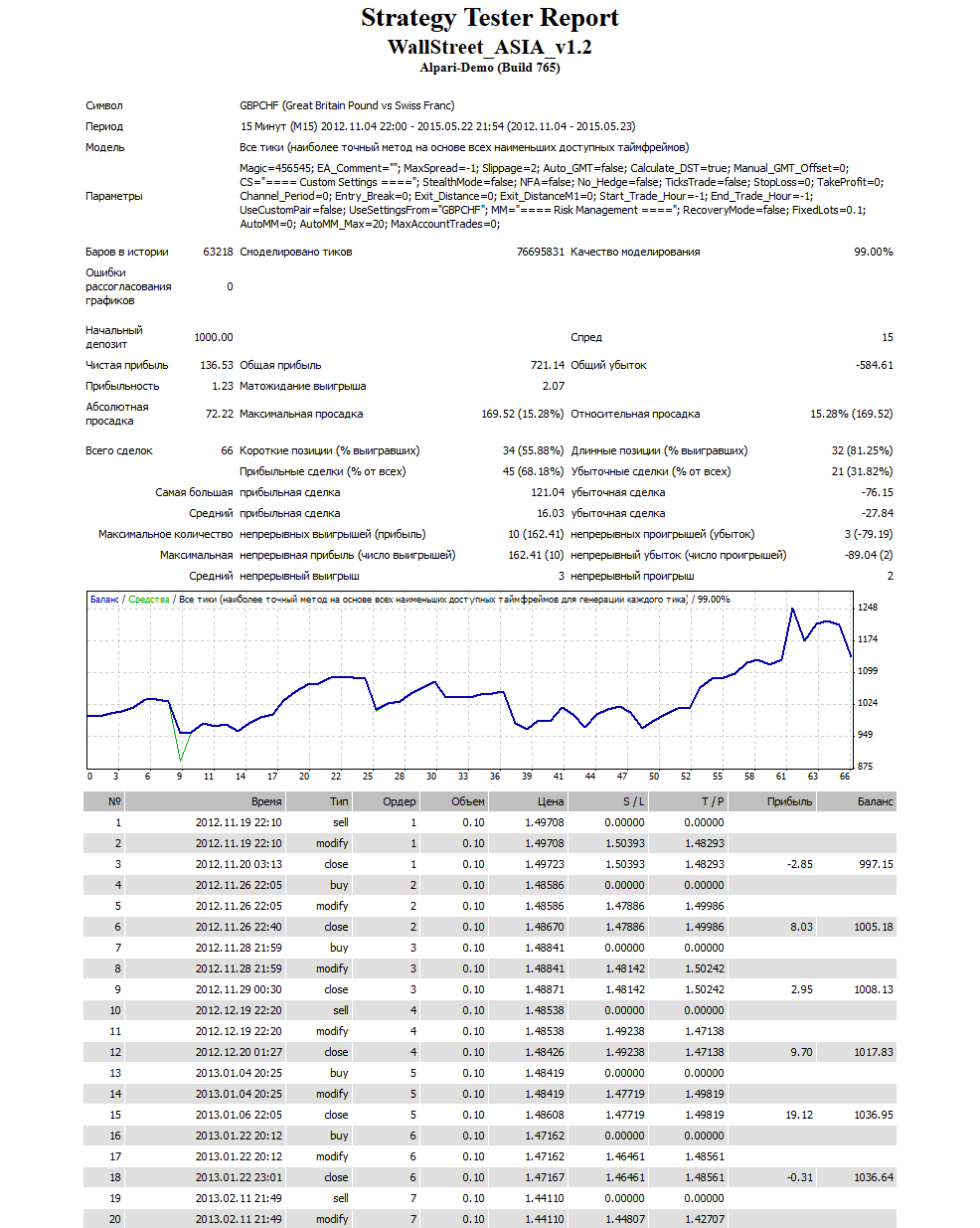This screenshot has height=1228, width=980.
Task: Click balance cell "1036.95"
Action: pyautogui.click(x=874, y=1115)
